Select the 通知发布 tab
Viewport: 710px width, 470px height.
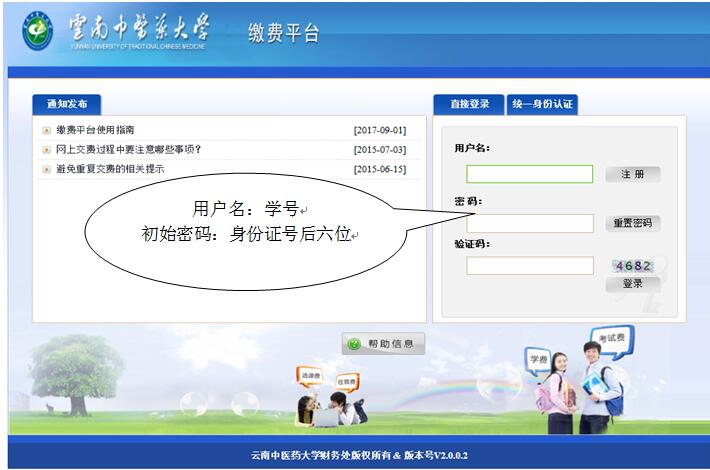tap(67, 104)
